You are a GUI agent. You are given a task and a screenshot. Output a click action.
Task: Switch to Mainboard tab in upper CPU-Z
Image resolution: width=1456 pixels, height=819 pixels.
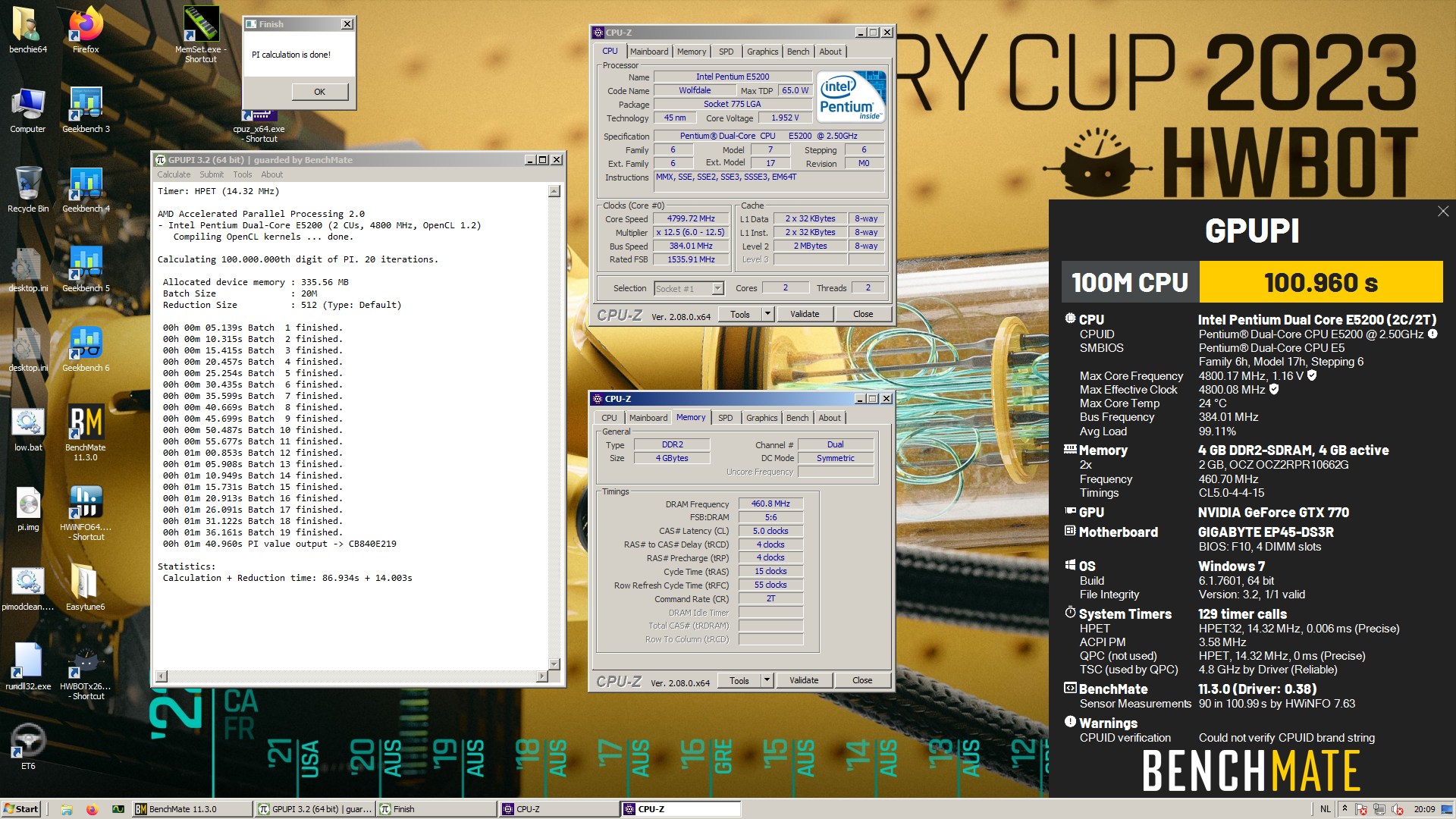(649, 52)
